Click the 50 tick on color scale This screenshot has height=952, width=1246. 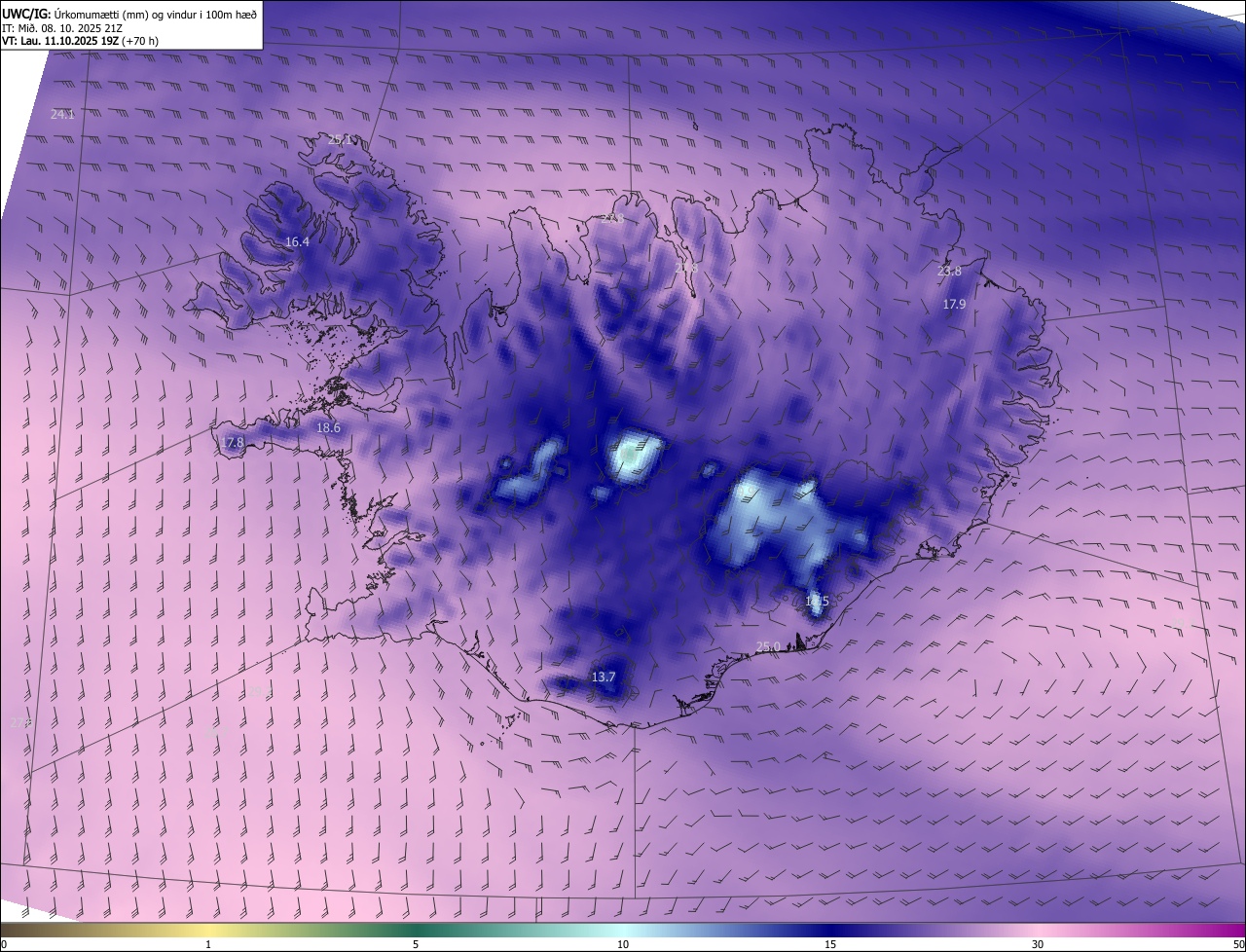(1238, 944)
